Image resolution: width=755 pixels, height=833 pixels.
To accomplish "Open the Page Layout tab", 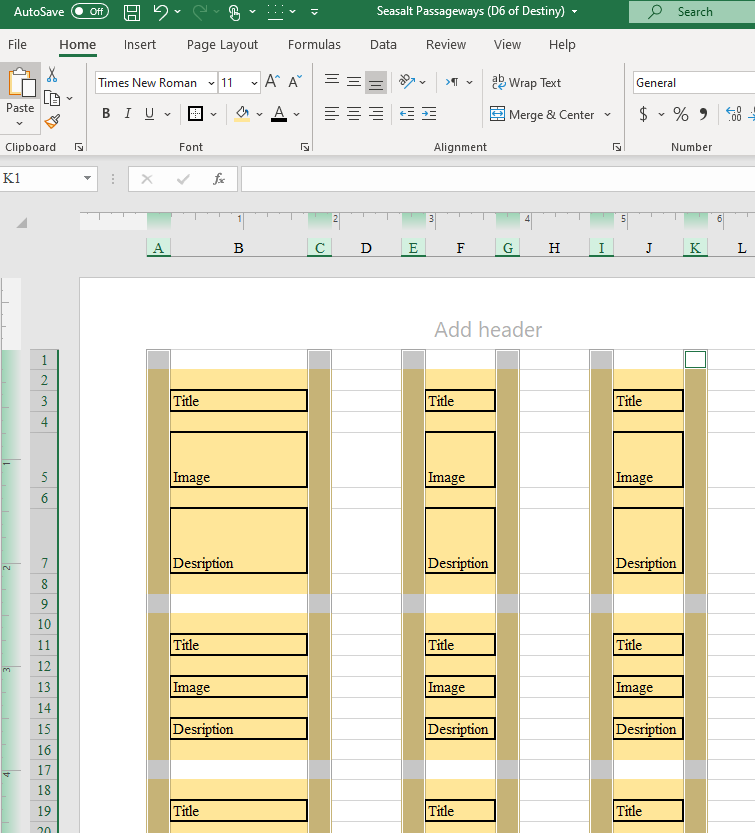I will pos(222,44).
